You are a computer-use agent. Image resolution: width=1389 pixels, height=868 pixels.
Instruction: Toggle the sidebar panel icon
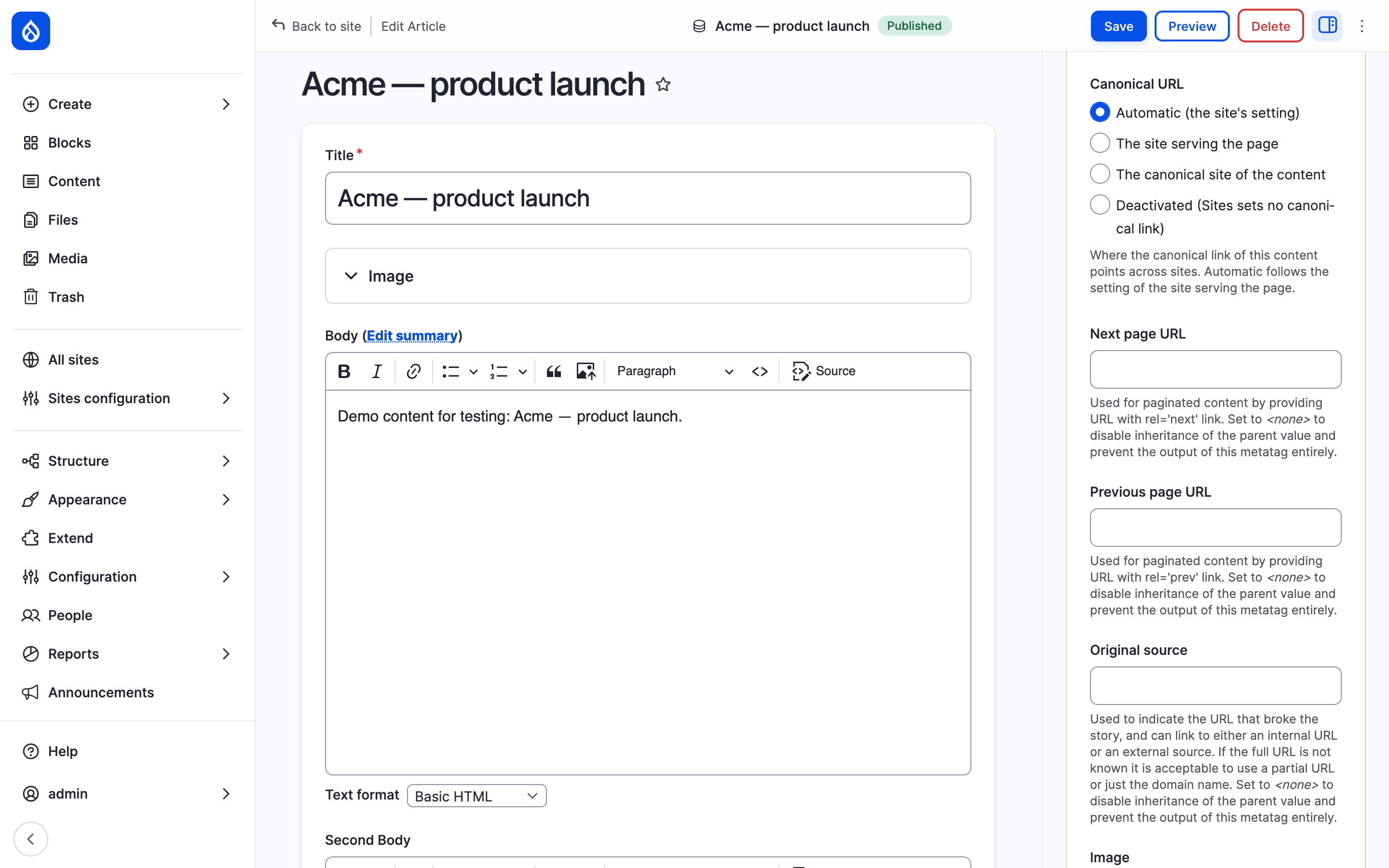1327,26
